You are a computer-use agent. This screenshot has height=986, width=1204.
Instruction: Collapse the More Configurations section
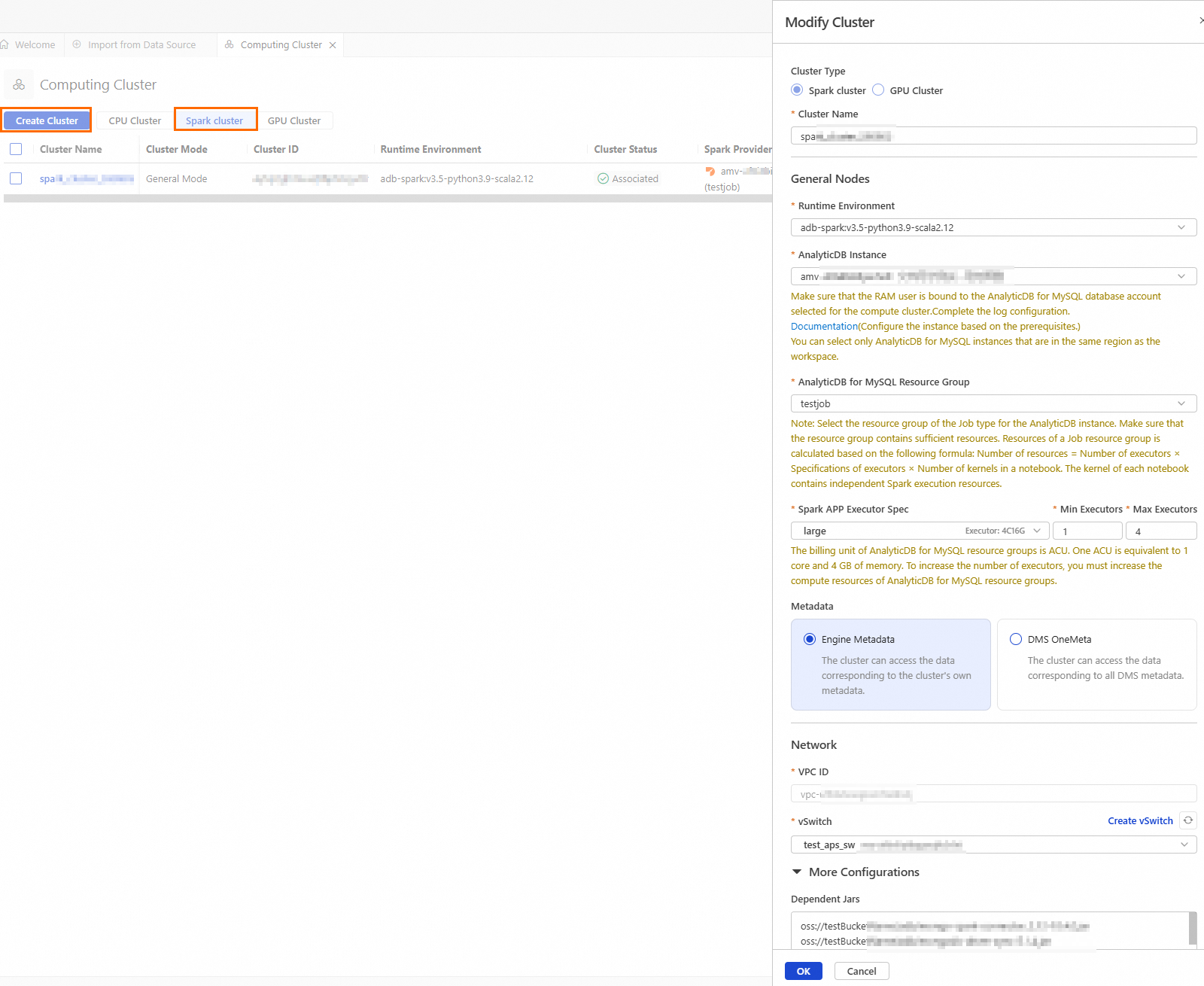(x=797, y=872)
